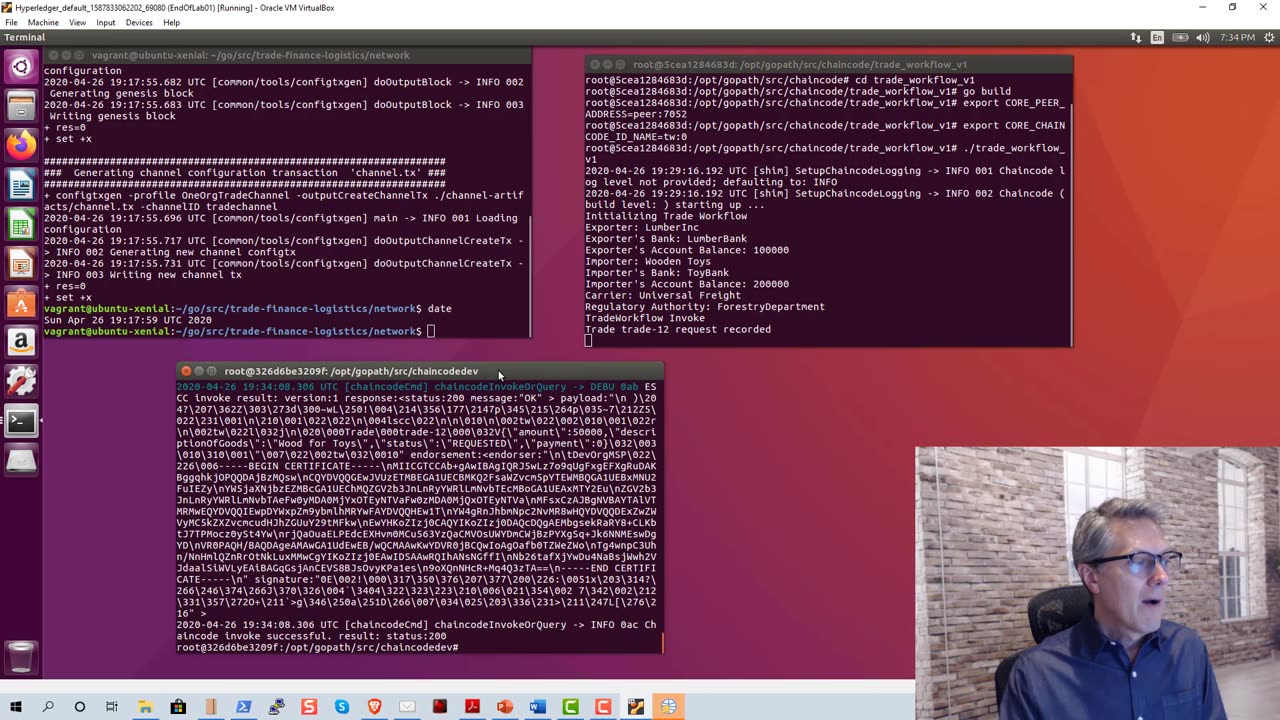Screen dimensions: 1280x720
Task: Open Cortana circle on taskbar
Action: pyautogui.click(x=80, y=707)
